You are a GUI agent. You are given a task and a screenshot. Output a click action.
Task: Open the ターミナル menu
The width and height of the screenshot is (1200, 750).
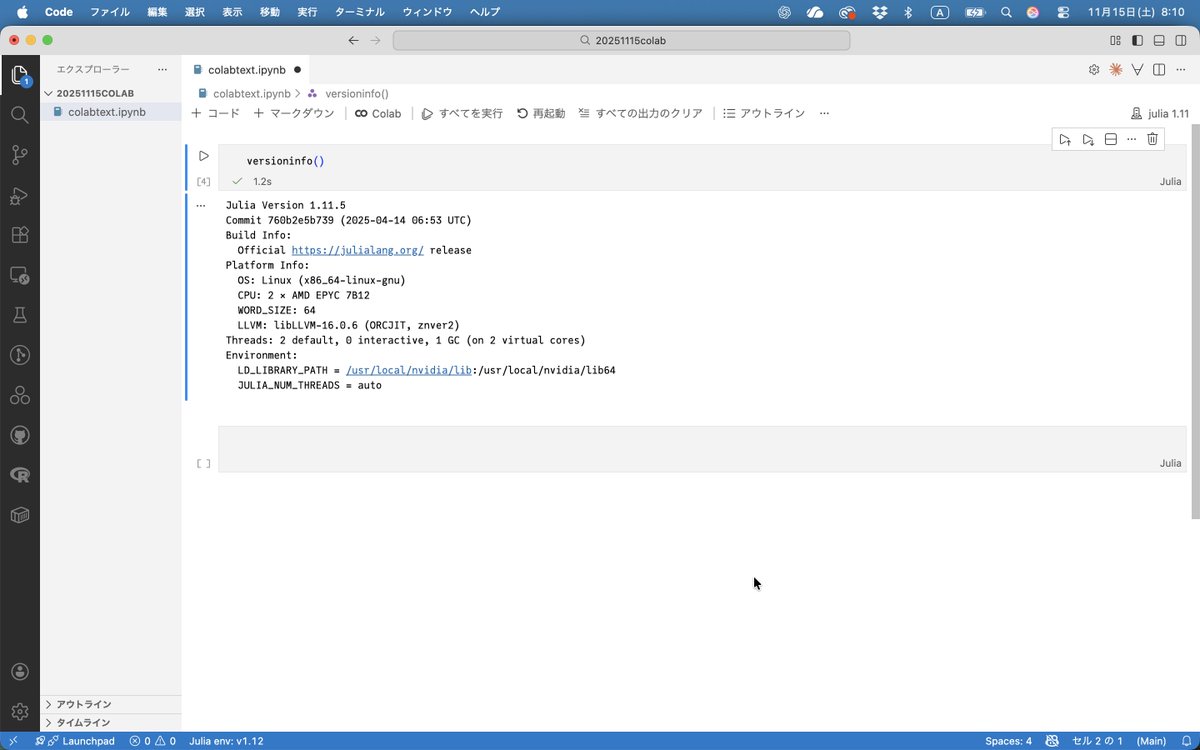(360, 12)
